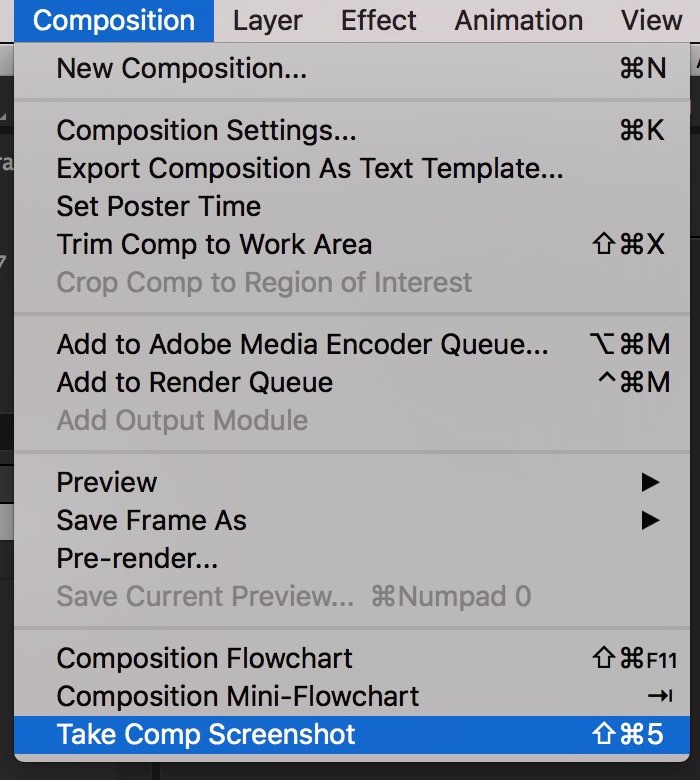Open the Composition menu
This screenshot has width=700, height=780.
tap(113, 20)
